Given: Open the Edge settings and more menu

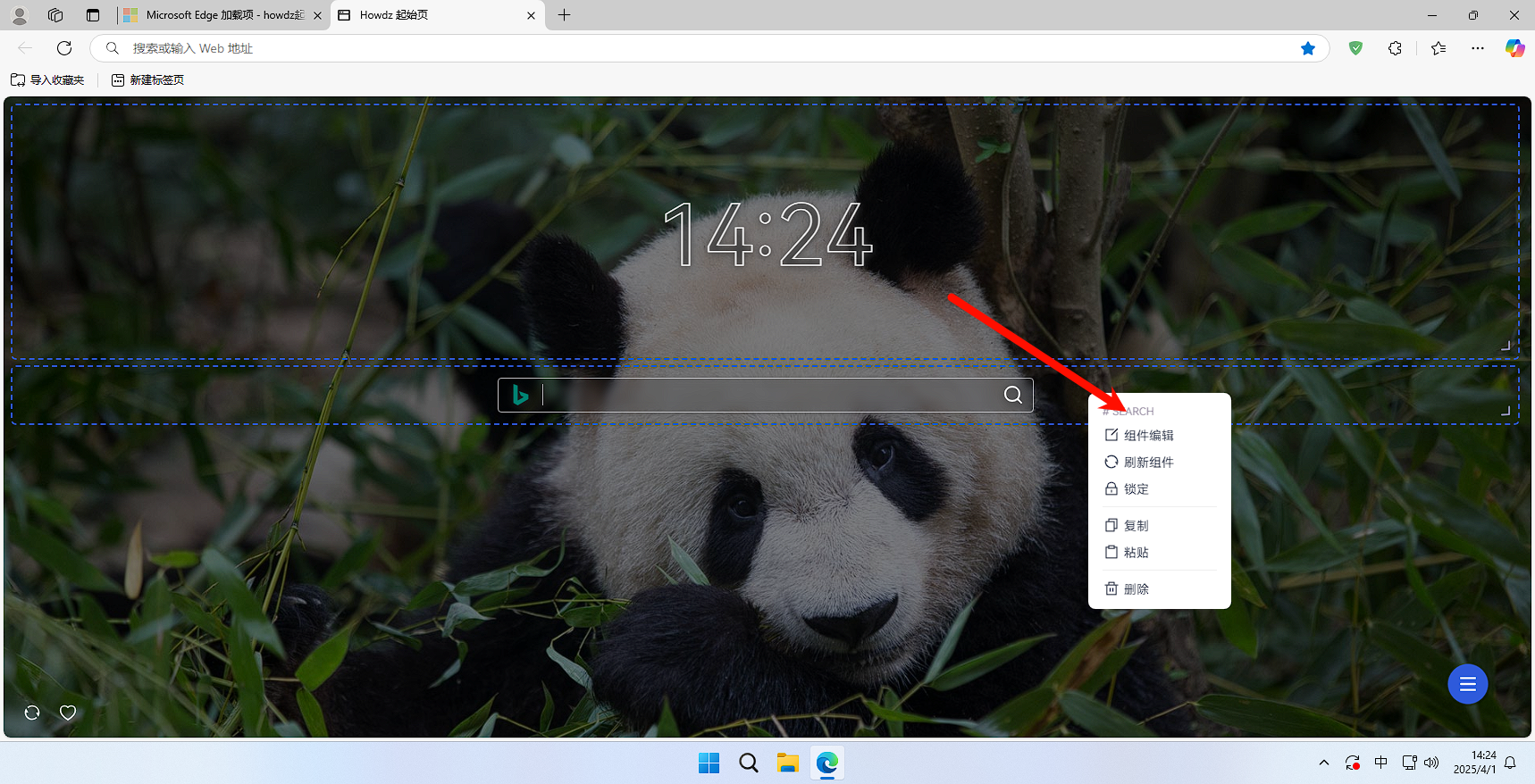Looking at the screenshot, I should pyautogui.click(x=1478, y=48).
